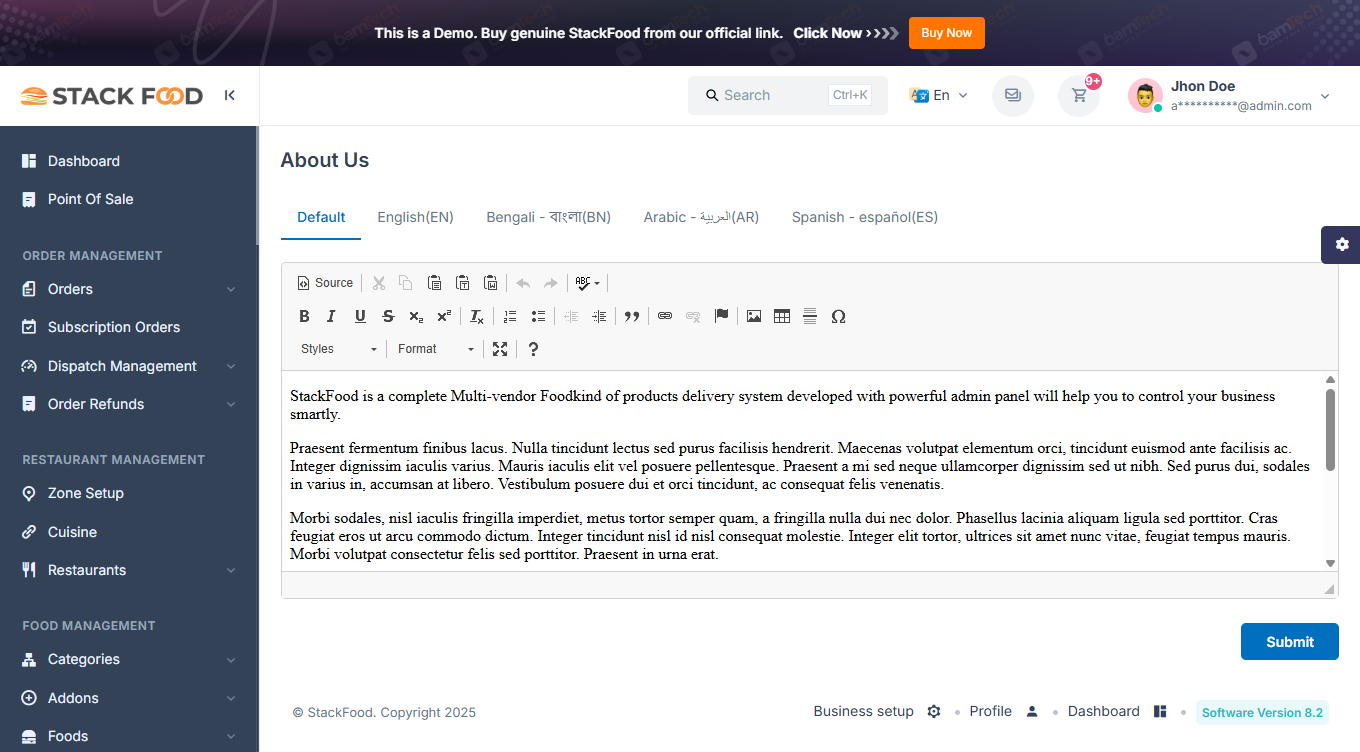This screenshot has width=1360, height=752.
Task: Open Dashboard footer link
Action: point(1117,711)
